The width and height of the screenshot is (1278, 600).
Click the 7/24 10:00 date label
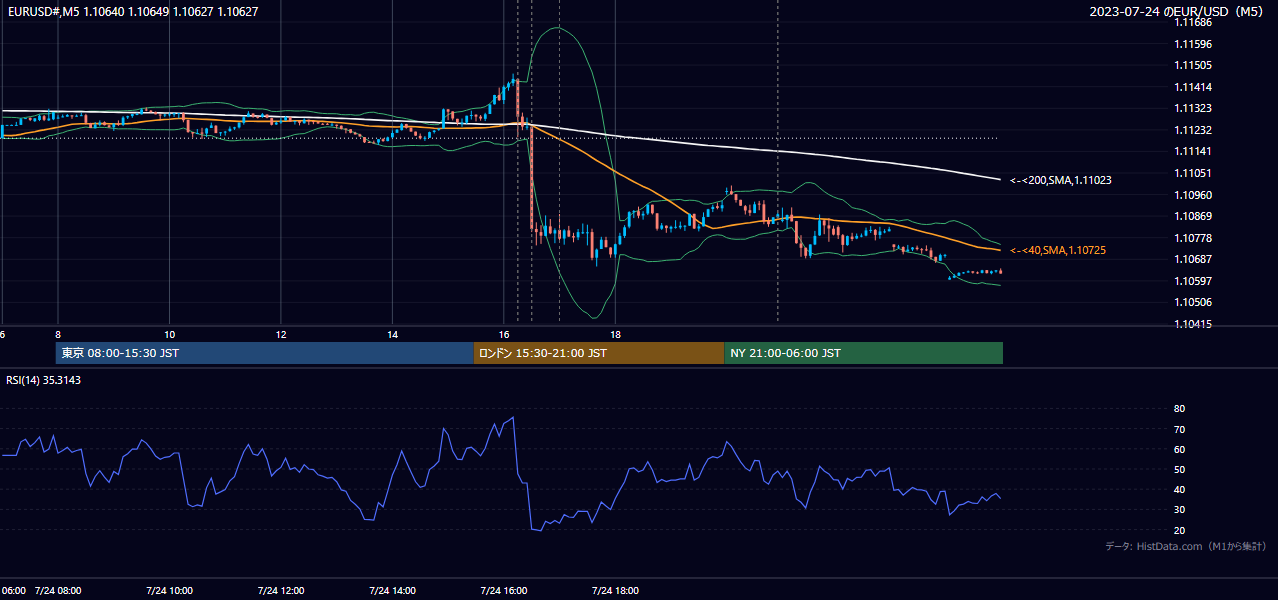pyautogui.click(x=169, y=590)
